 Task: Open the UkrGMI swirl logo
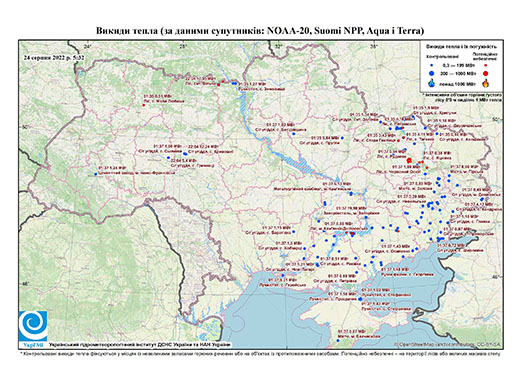point(33,326)
